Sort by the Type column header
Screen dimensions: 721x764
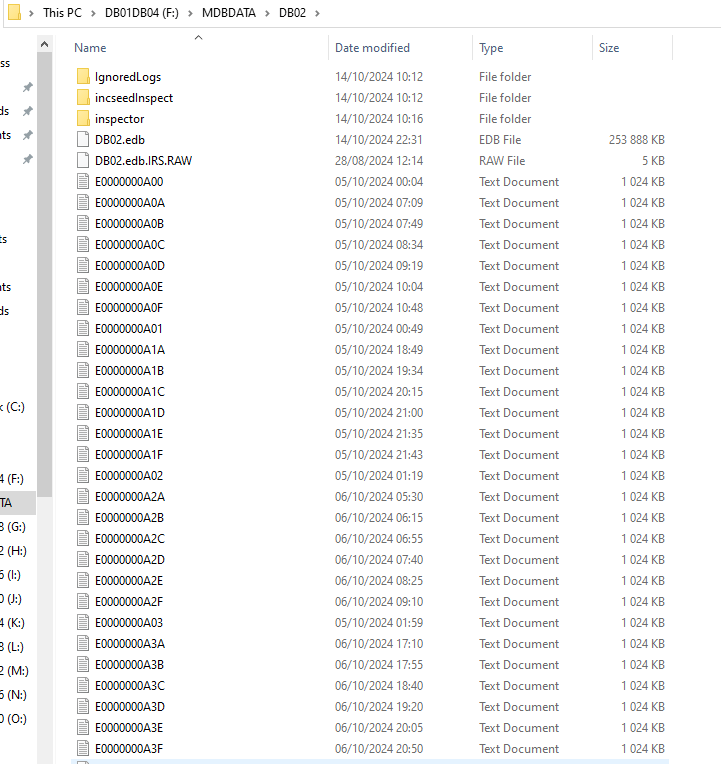pyautogui.click(x=491, y=48)
